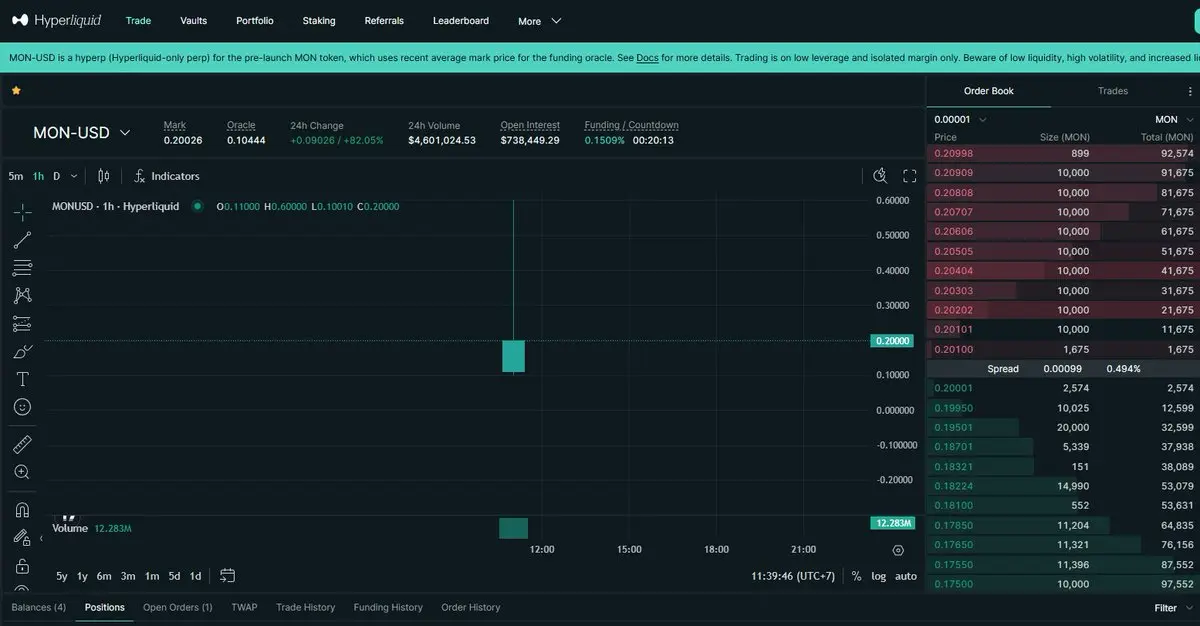Open the Trade page
Viewport: 1200px width, 626px height.
(138, 20)
